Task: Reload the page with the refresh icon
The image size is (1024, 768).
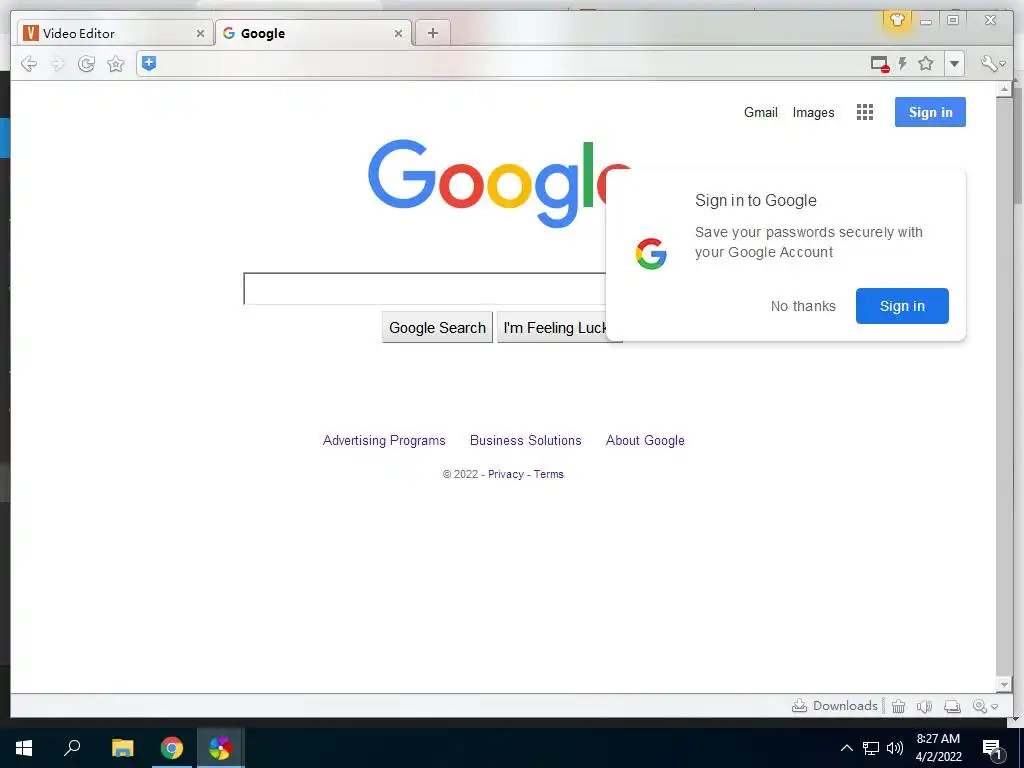Action: pos(86,63)
